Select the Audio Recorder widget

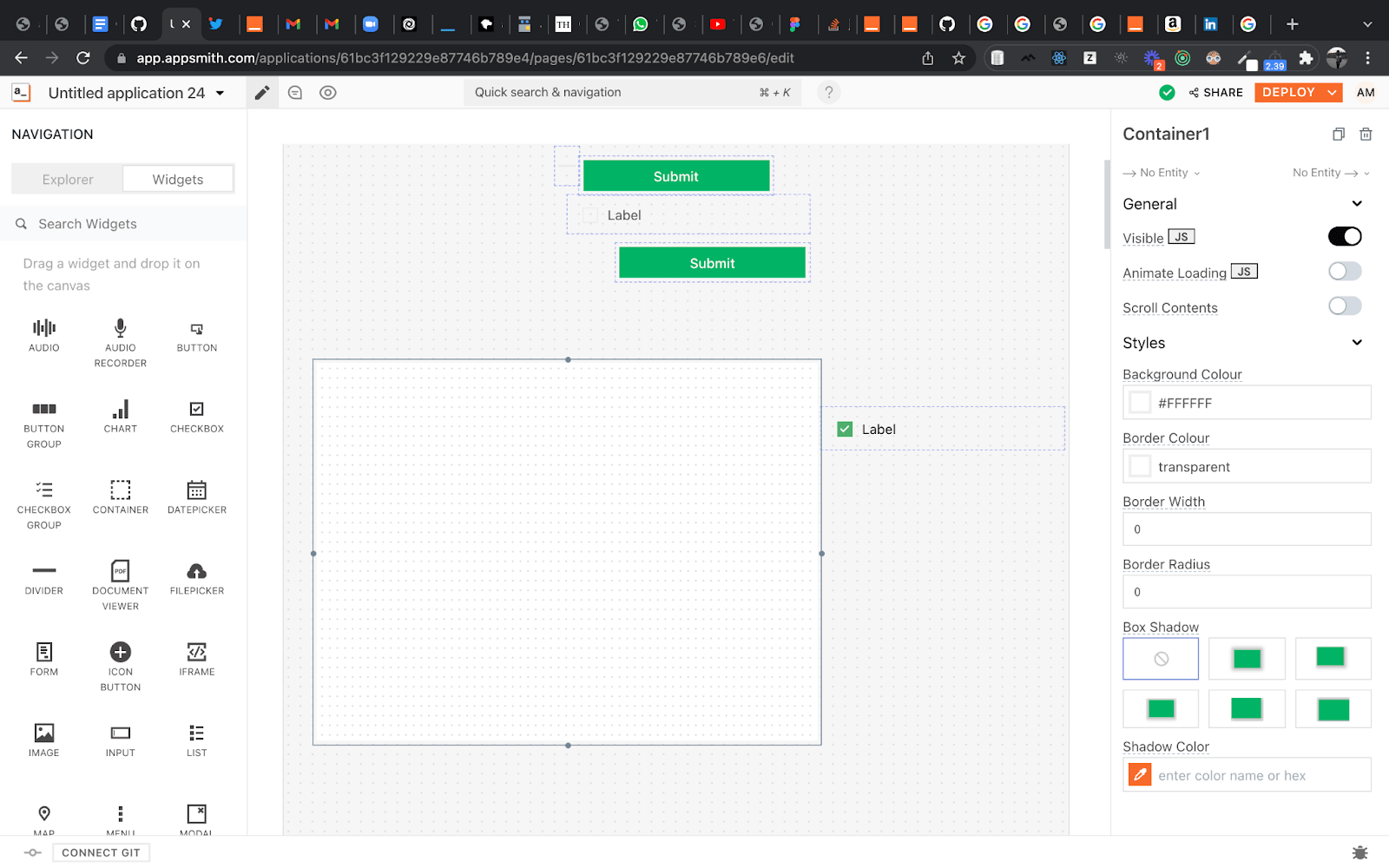[x=121, y=328]
